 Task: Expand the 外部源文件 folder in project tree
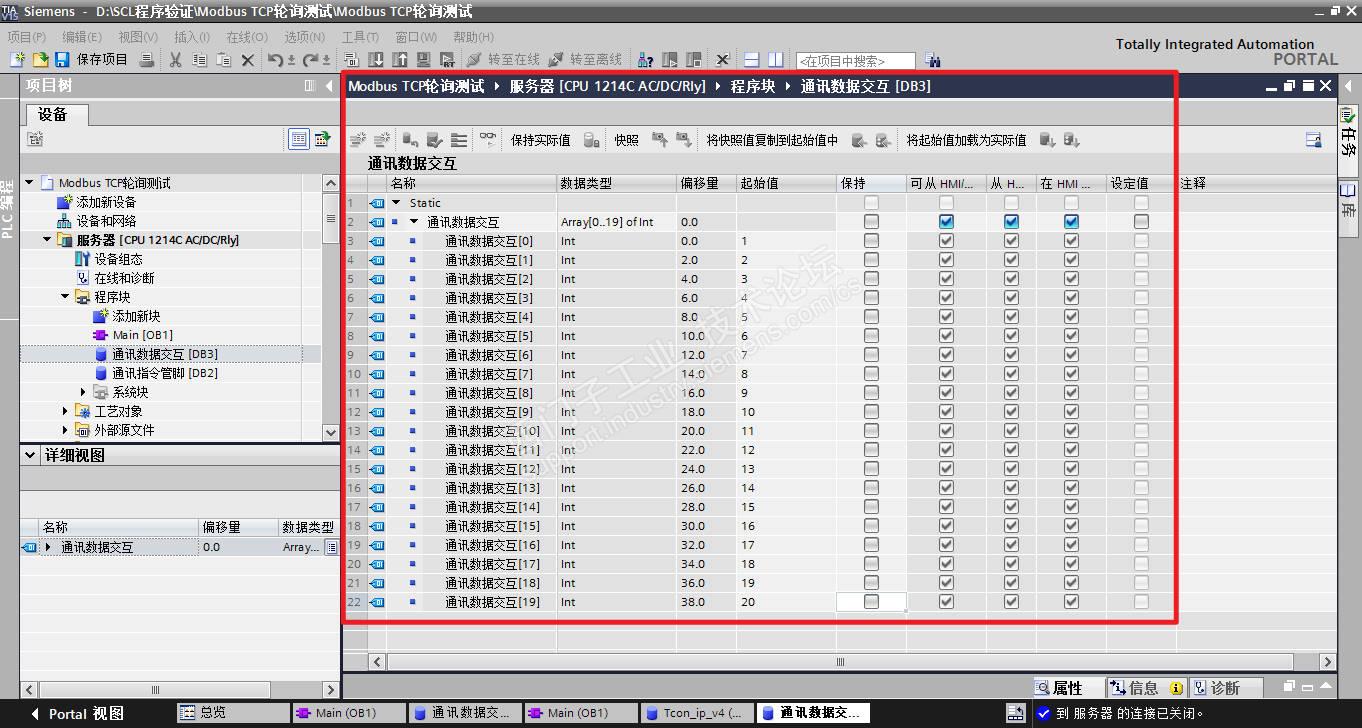[65, 430]
